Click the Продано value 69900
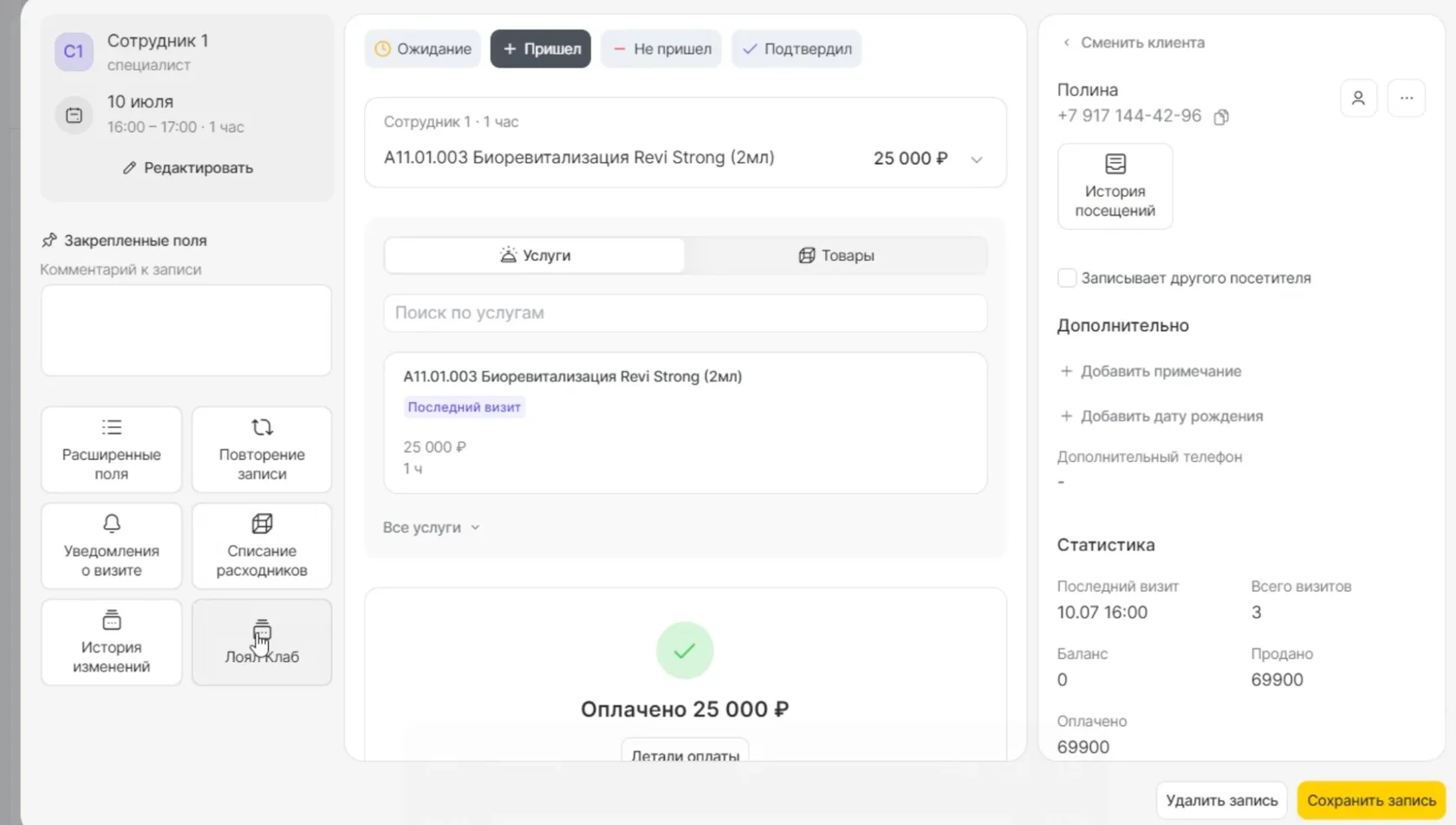 pos(1277,680)
